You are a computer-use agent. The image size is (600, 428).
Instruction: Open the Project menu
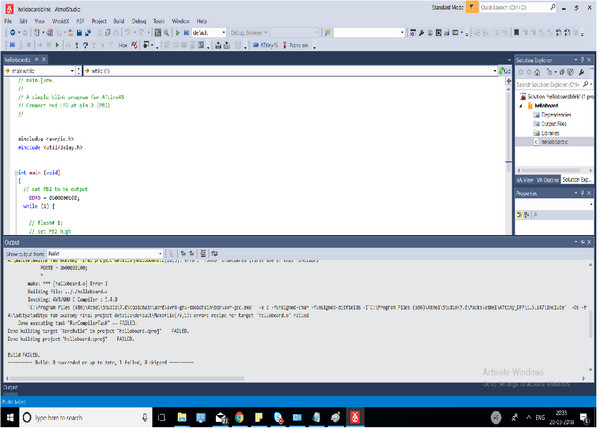click(99, 21)
